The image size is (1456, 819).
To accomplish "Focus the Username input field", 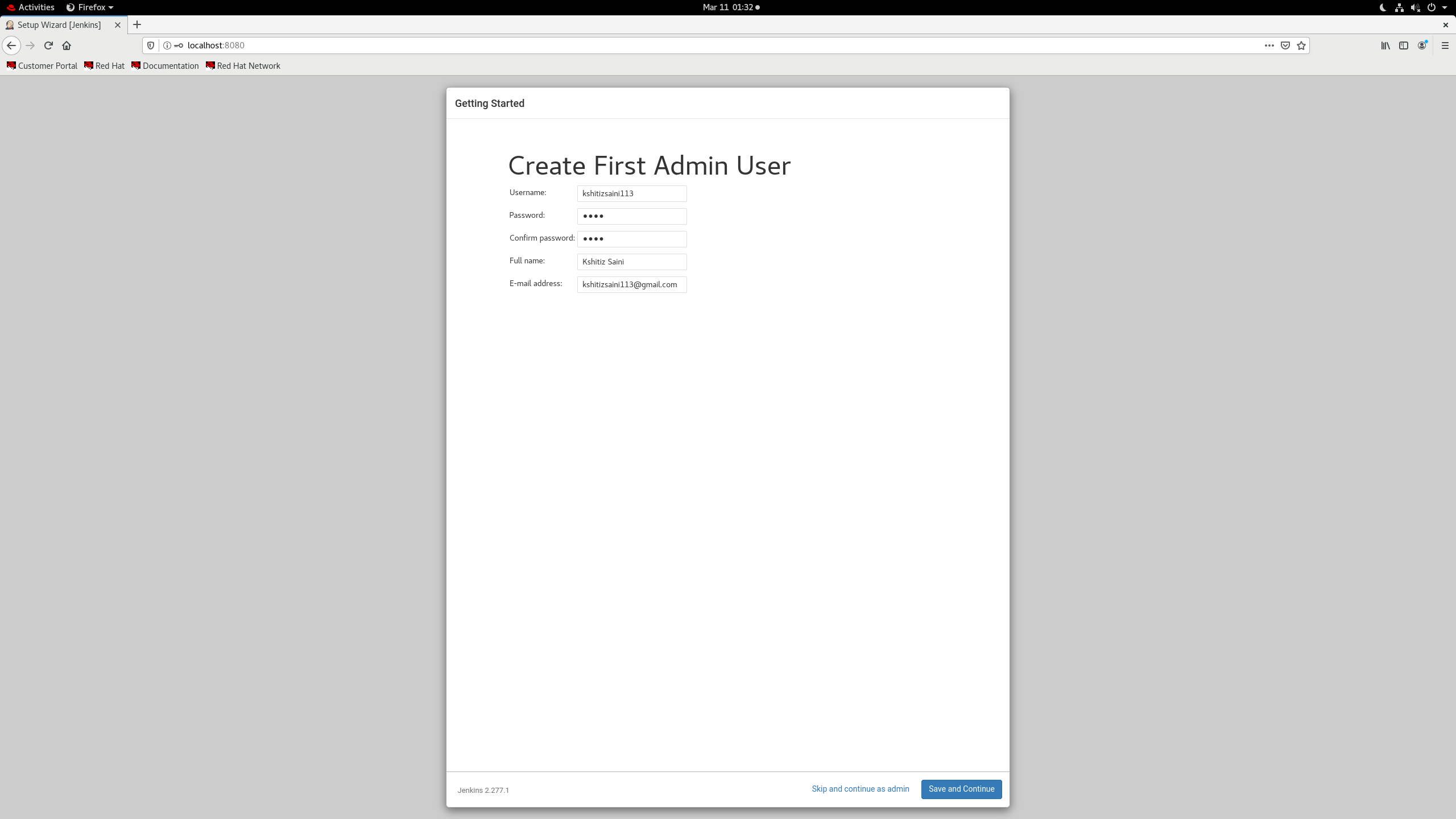I will (631, 193).
